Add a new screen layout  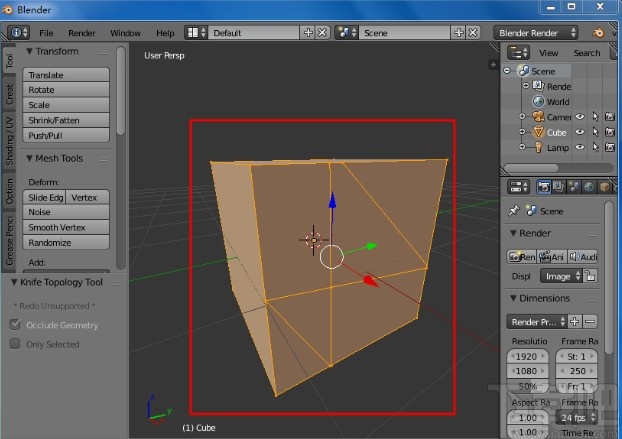tap(308, 33)
